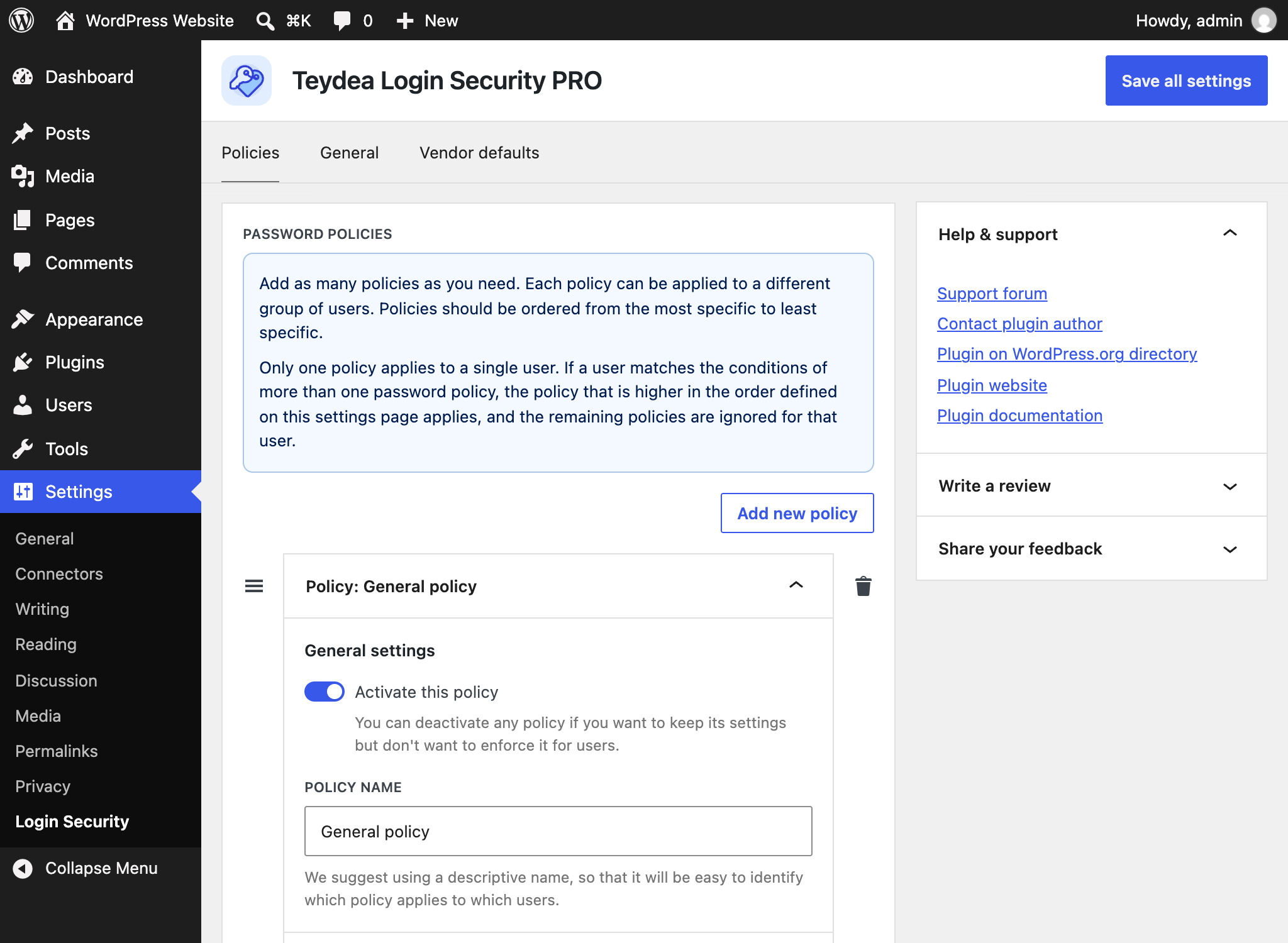This screenshot has height=943, width=1288.
Task: Click the Policy name input field
Action: (558, 831)
